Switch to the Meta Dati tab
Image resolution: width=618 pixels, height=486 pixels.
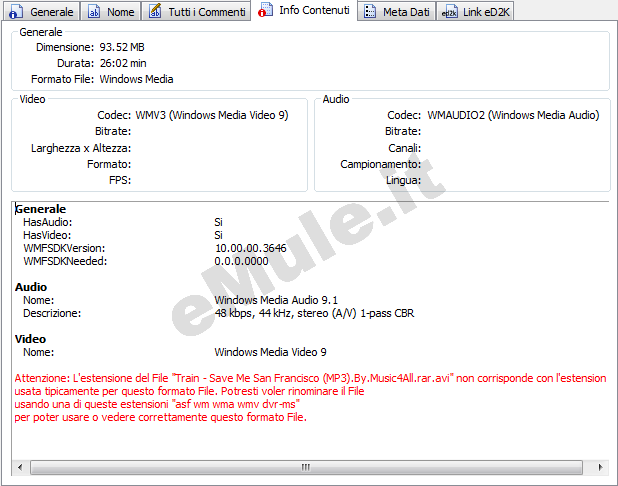tap(396, 11)
